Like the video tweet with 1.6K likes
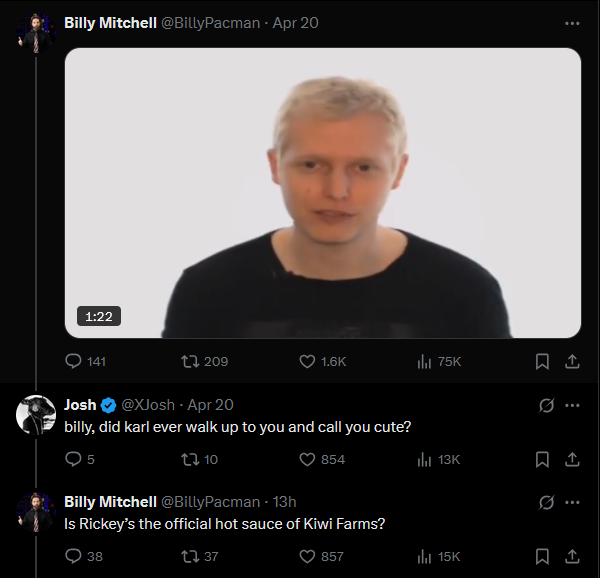600x578 pixels. point(308,361)
